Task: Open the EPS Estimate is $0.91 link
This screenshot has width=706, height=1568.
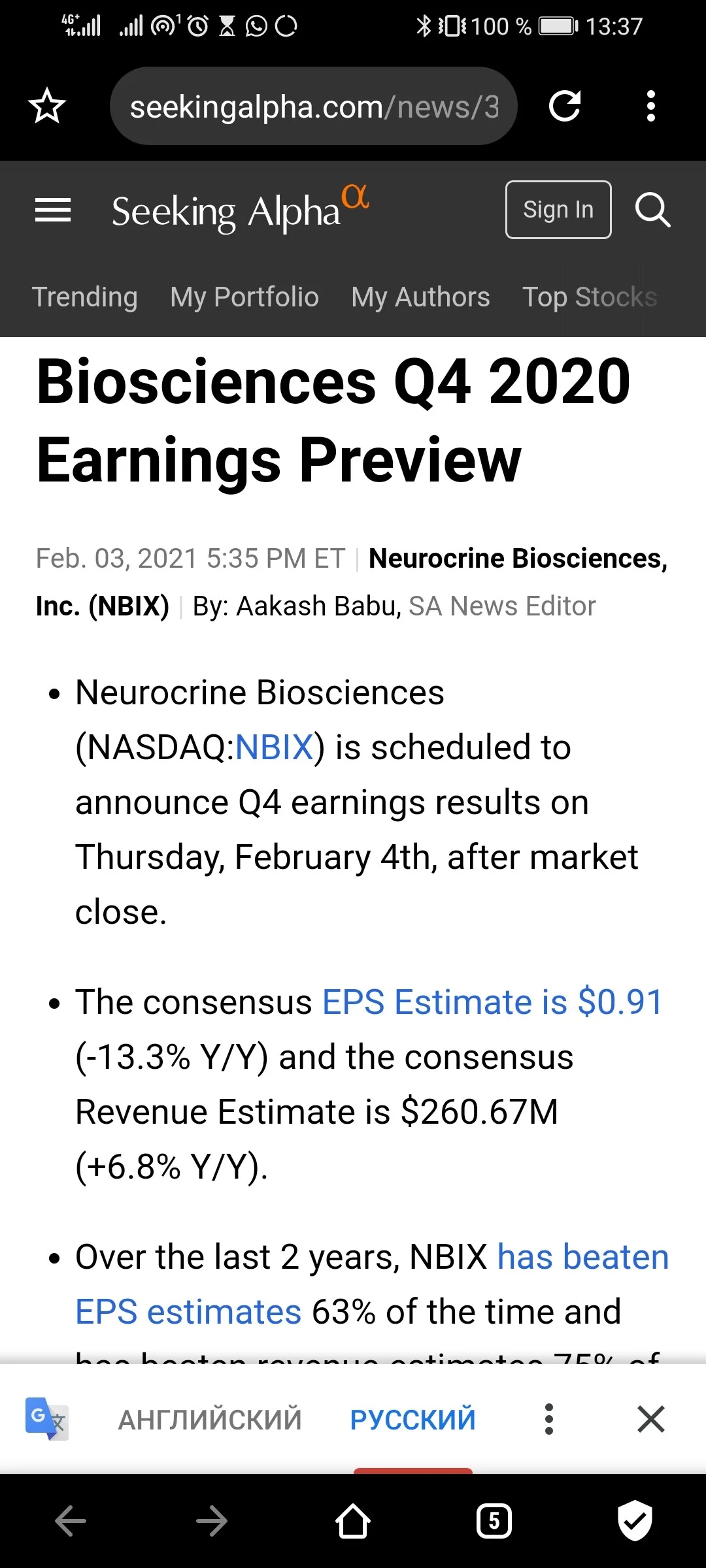Action: tap(493, 1002)
